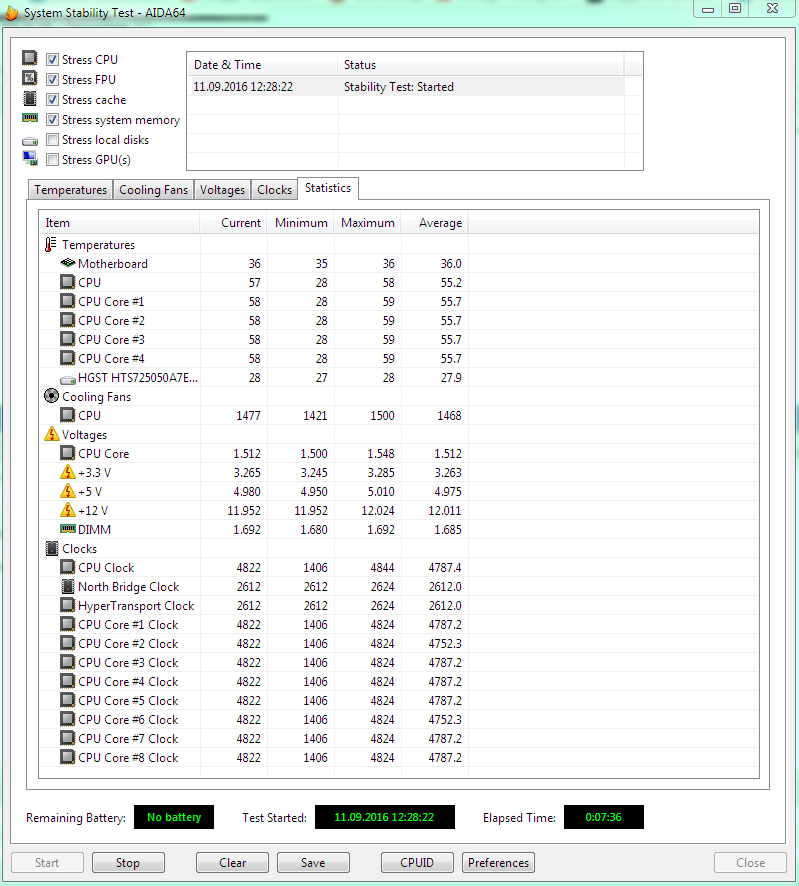Click the memory icon of DIMM row

[x=68, y=529]
